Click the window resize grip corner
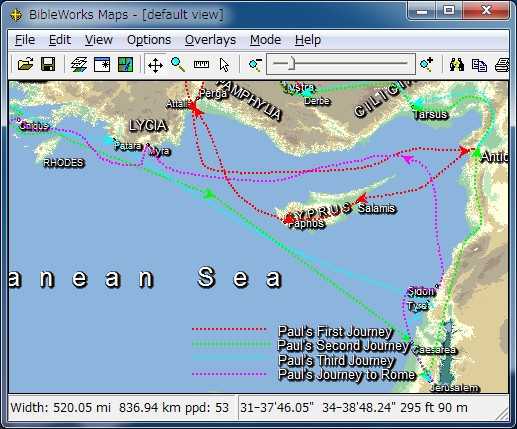Screen dimensions: 517x429 [502, 414]
